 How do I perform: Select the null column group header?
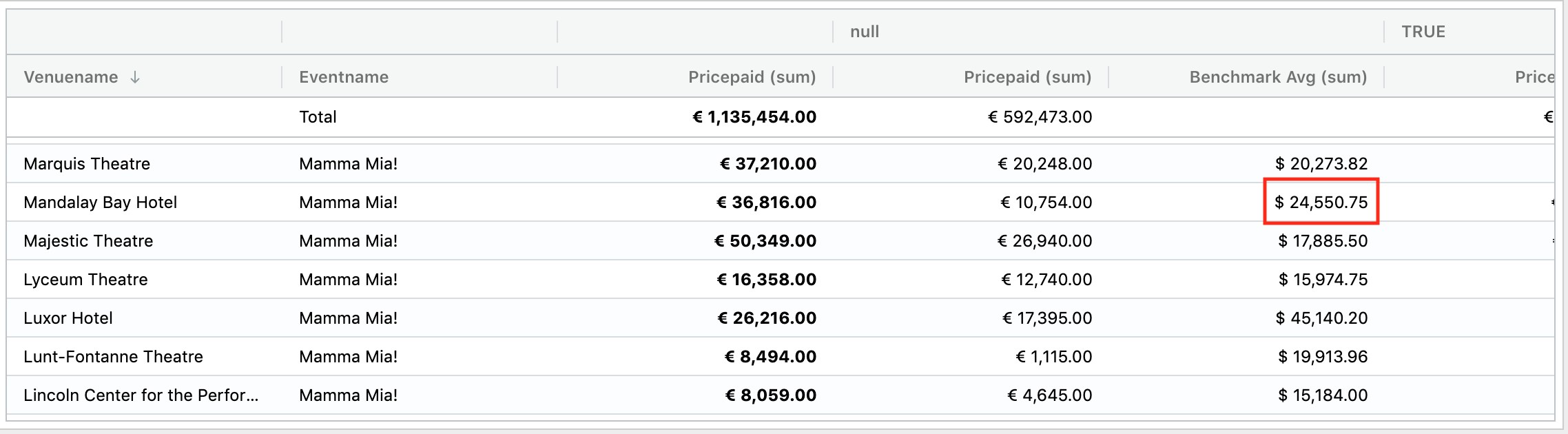[x=865, y=32]
